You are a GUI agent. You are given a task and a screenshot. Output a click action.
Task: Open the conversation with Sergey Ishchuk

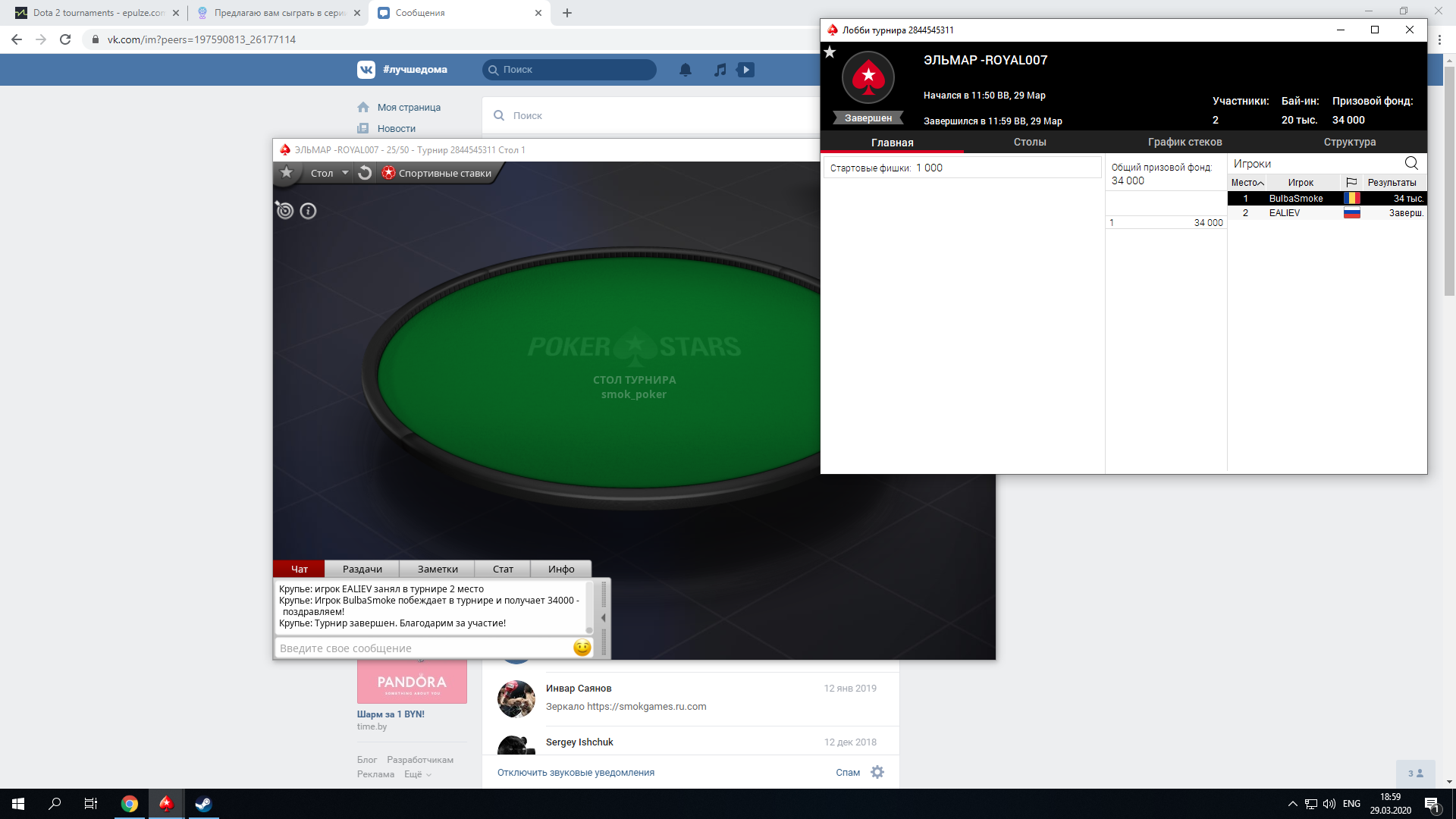(690, 742)
